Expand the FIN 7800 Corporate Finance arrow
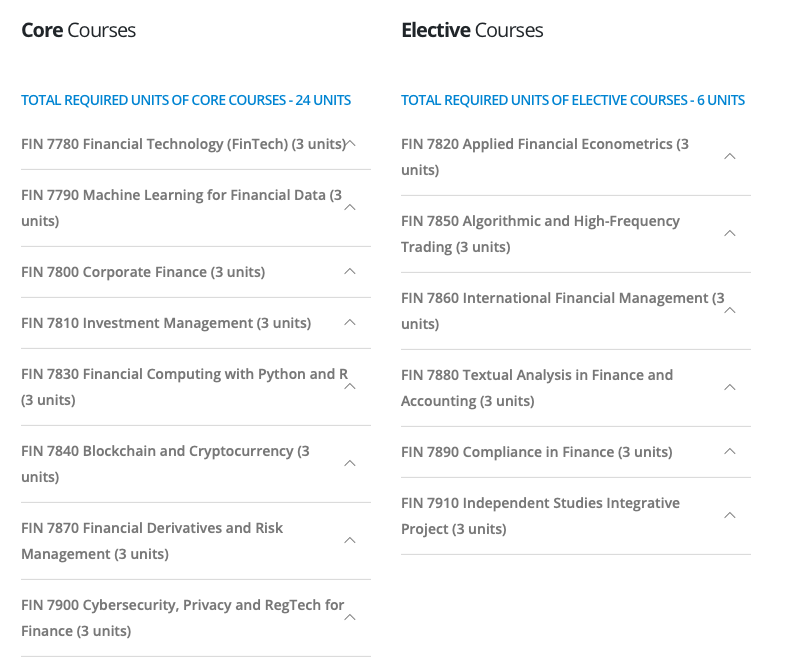Image resolution: width=785 pixels, height=662 pixels. tap(350, 272)
